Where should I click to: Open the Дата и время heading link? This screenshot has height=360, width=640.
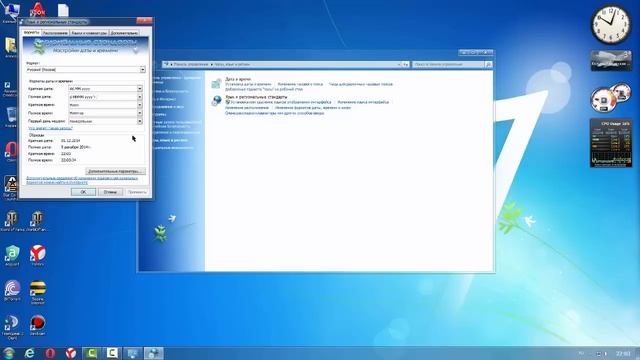pyautogui.click(x=238, y=79)
